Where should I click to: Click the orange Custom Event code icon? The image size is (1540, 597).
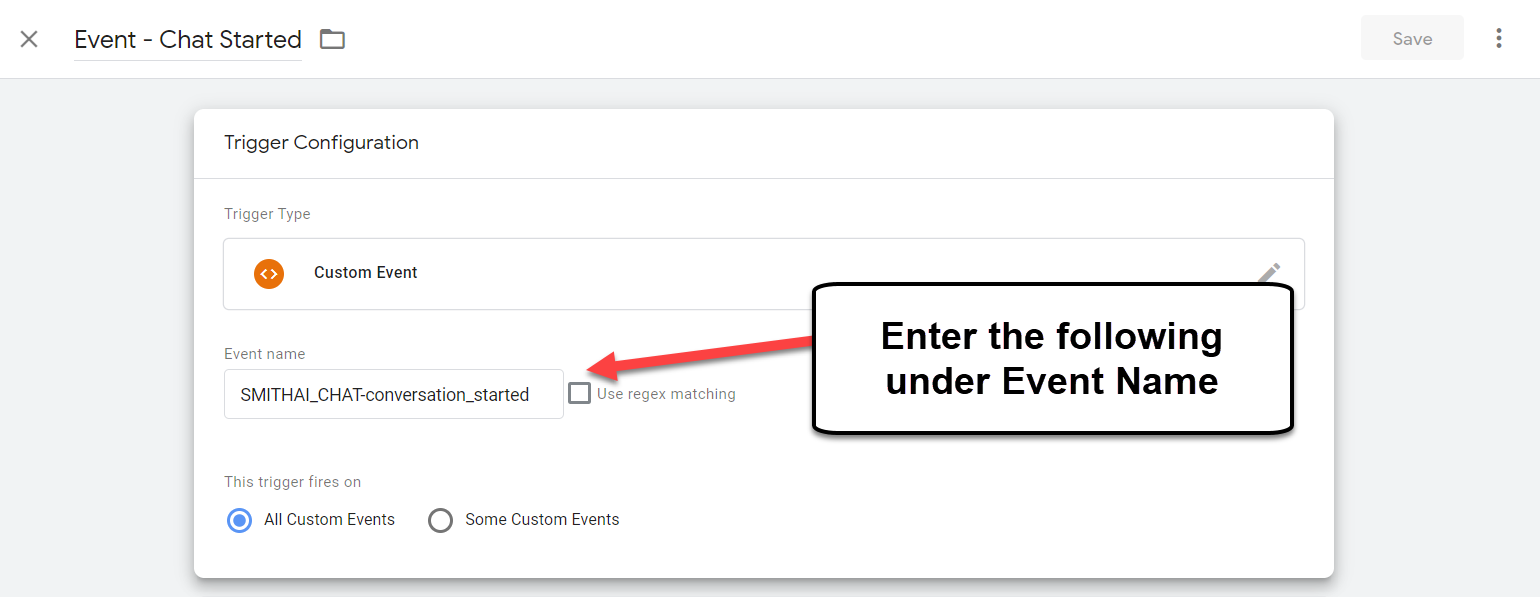[x=269, y=273]
